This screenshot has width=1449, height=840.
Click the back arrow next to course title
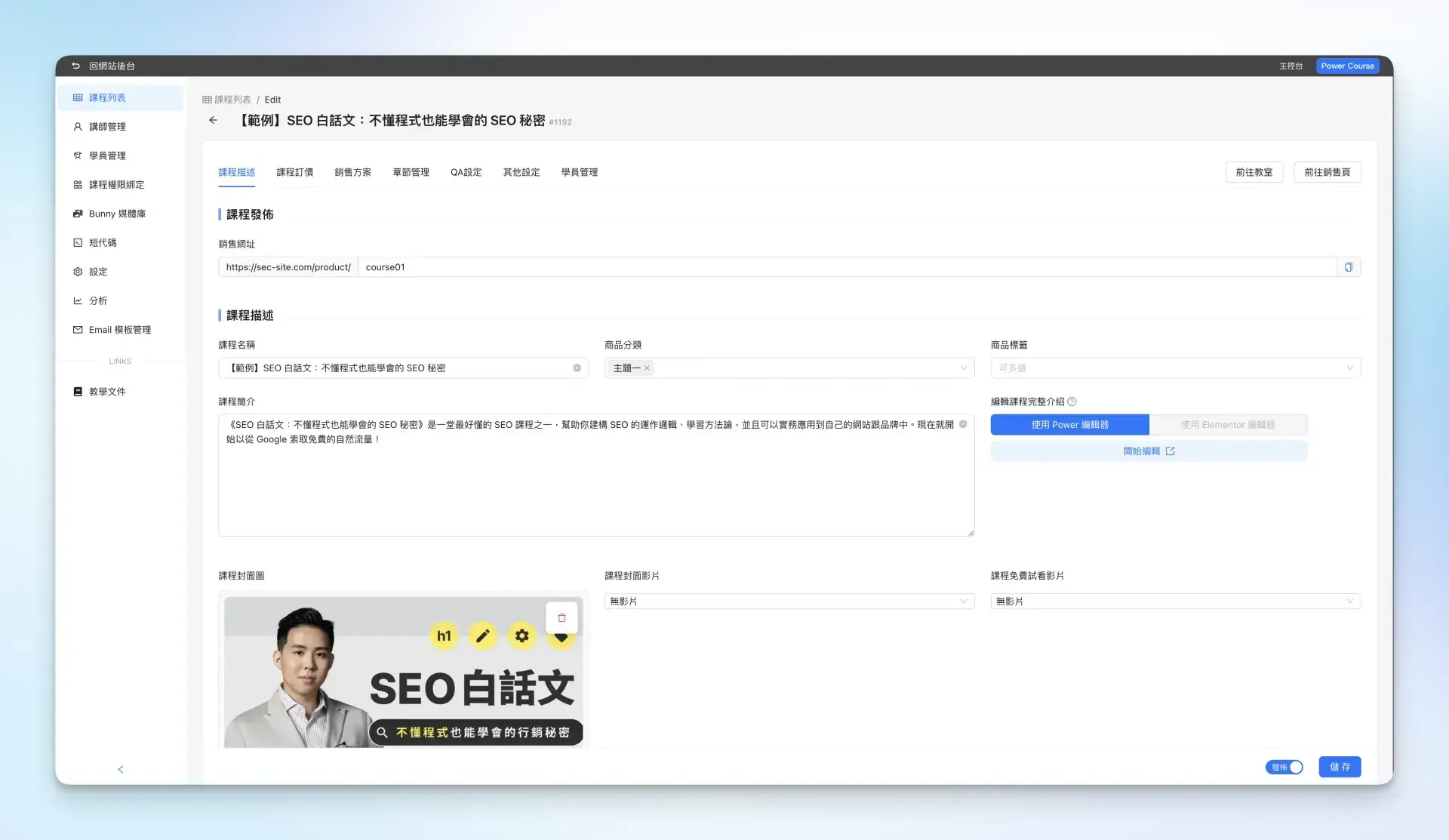click(x=213, y=121)
